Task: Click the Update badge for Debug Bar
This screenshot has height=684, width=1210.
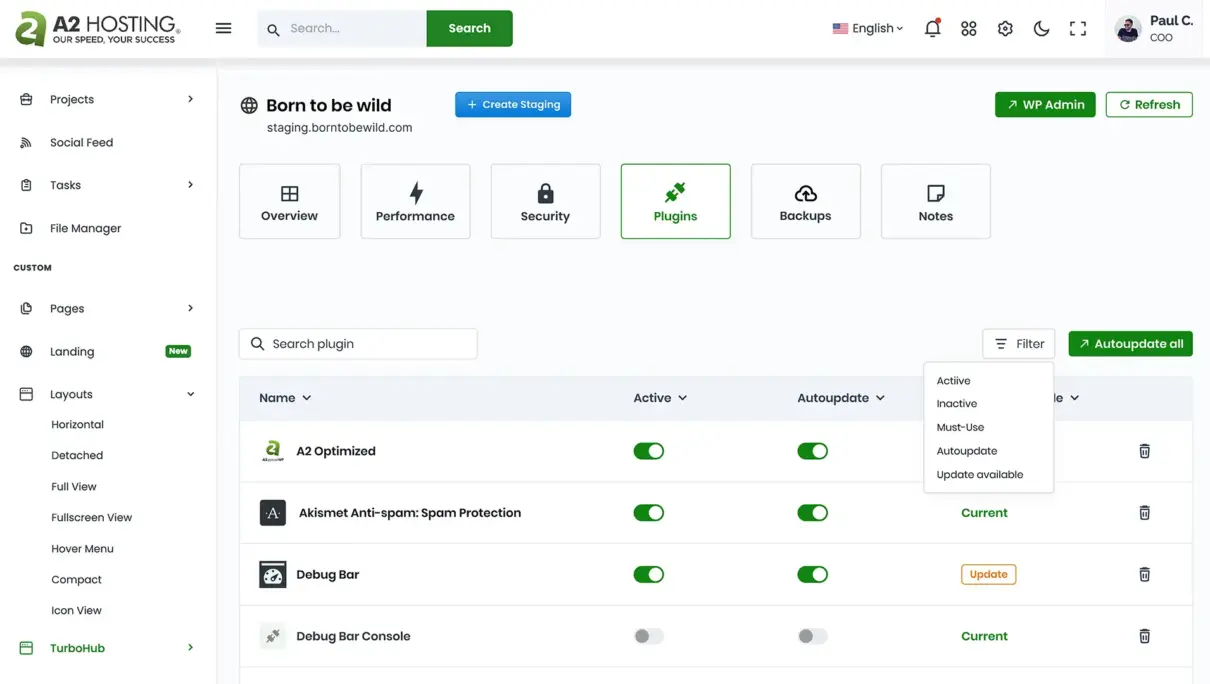Action: coord(988,575)
